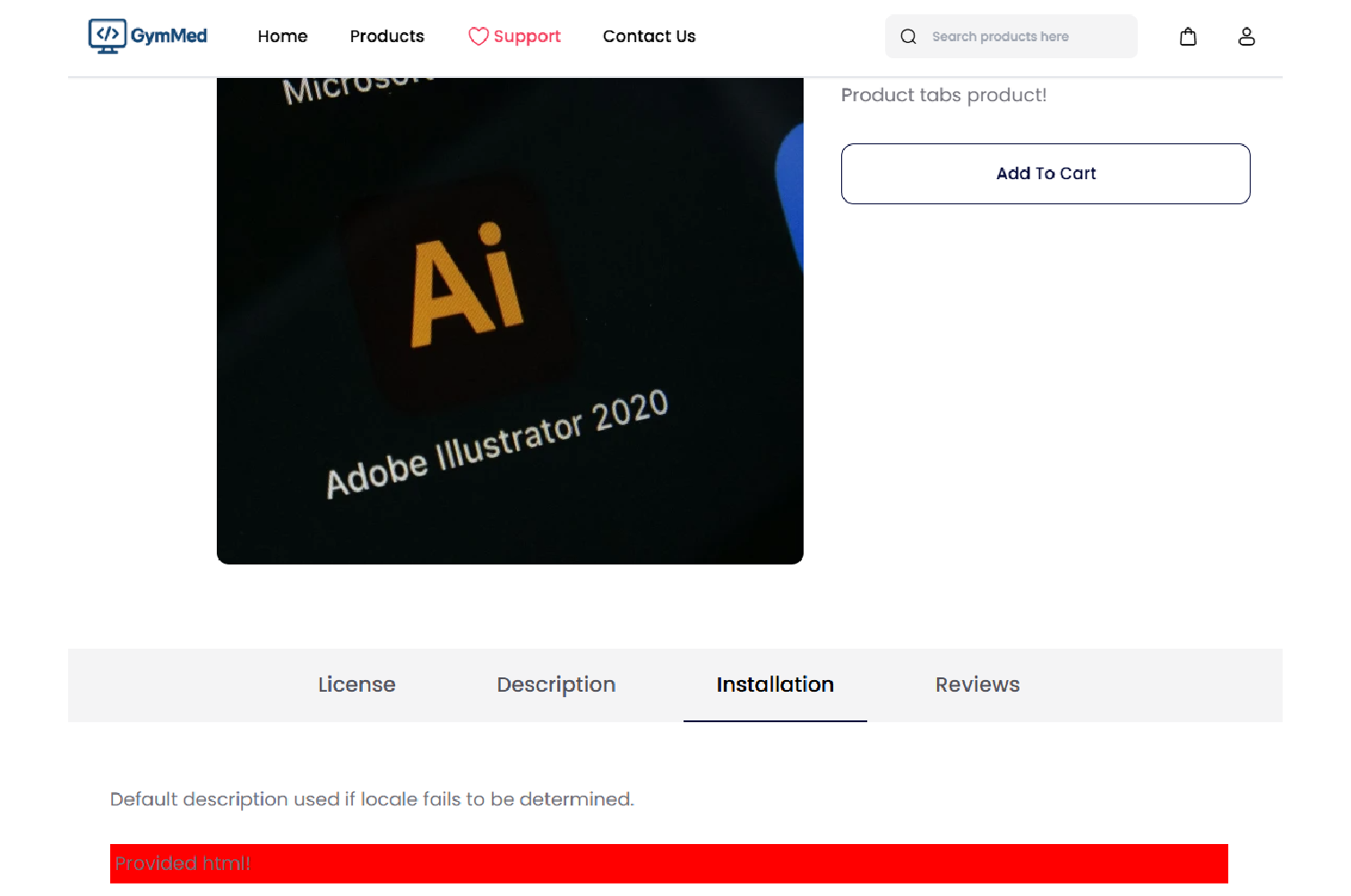Navigate to Contact Us

click(x=649, y=37)
